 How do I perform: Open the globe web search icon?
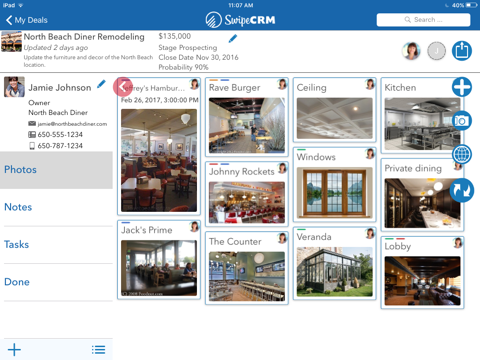[x=462, y=154]
